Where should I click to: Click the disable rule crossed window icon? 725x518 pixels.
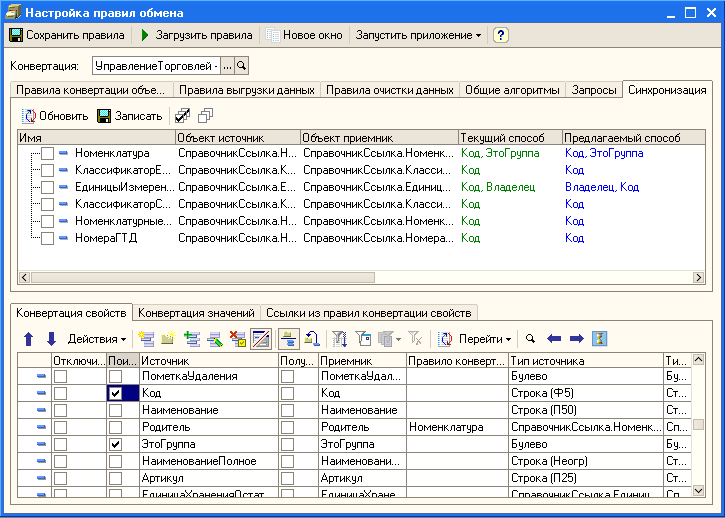[x=261, y=339]
